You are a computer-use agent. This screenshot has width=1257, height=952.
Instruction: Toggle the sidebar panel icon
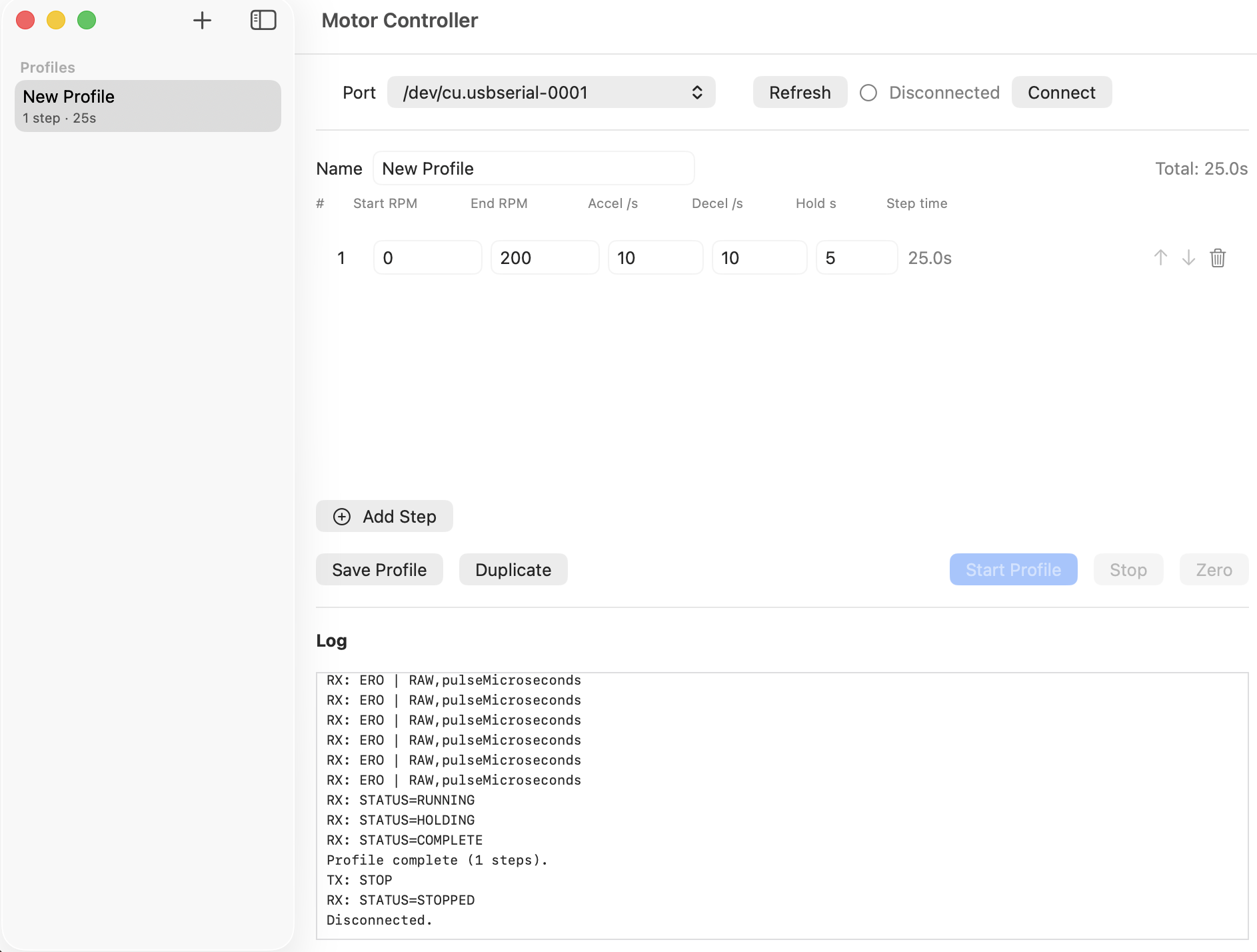[263, 20]
